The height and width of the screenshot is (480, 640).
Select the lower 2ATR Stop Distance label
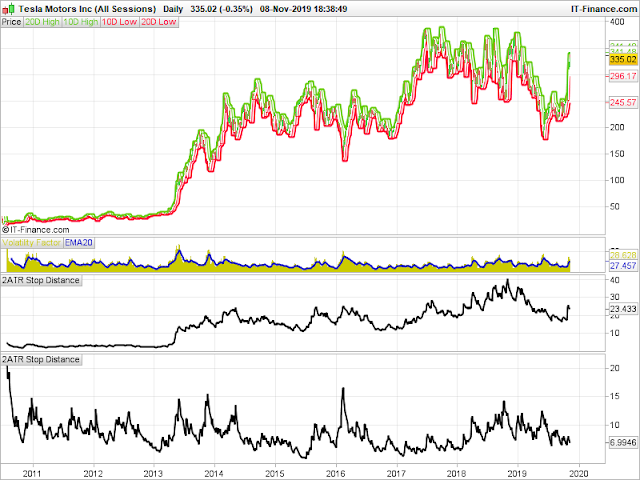(x=41, y=360)
